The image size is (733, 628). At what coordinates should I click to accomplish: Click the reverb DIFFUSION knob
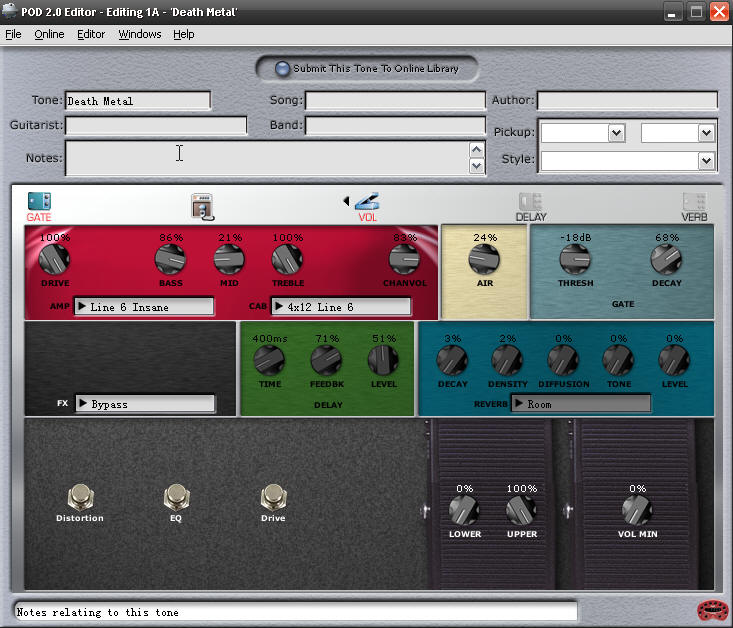[x=563, y=361]
